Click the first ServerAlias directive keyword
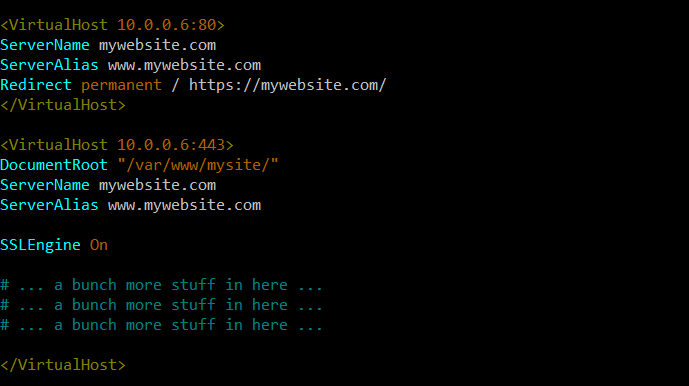This screenshot has width=689, height=386. point(49,65)
